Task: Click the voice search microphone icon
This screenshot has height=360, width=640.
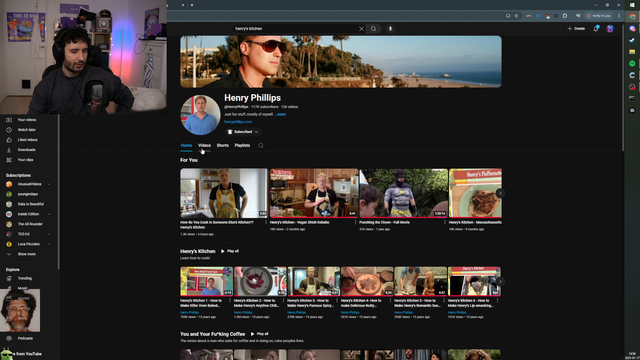Action: point(390,29)
